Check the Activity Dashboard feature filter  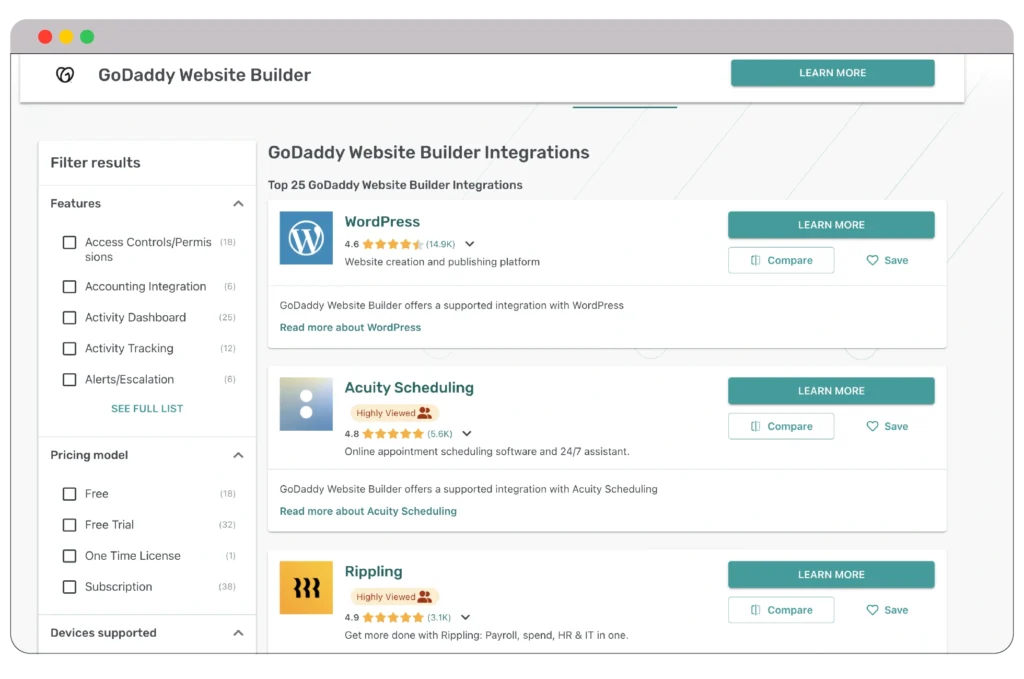click(x=69, y=317)
